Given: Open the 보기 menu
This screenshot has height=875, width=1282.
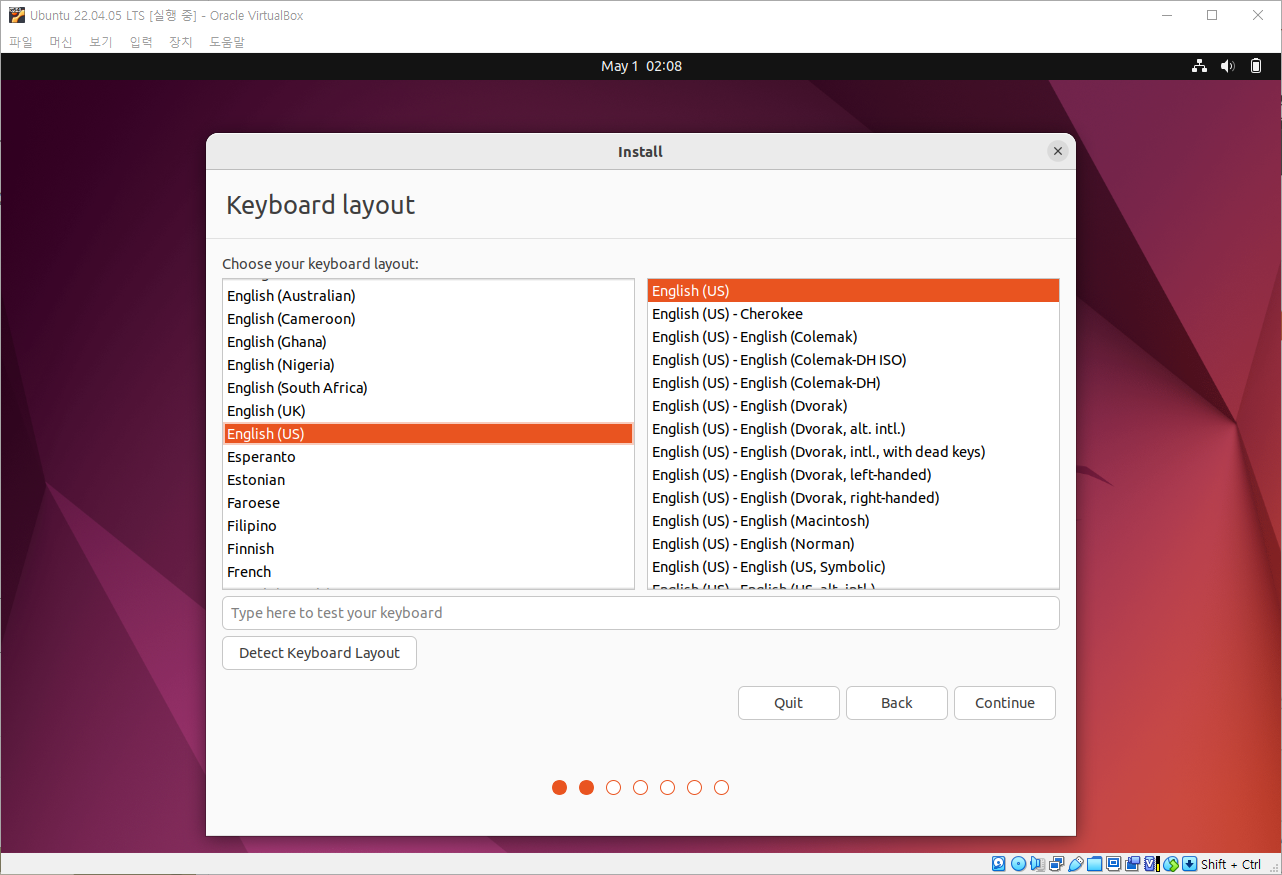Looking at the screenshot, I should tap(101, 42).
